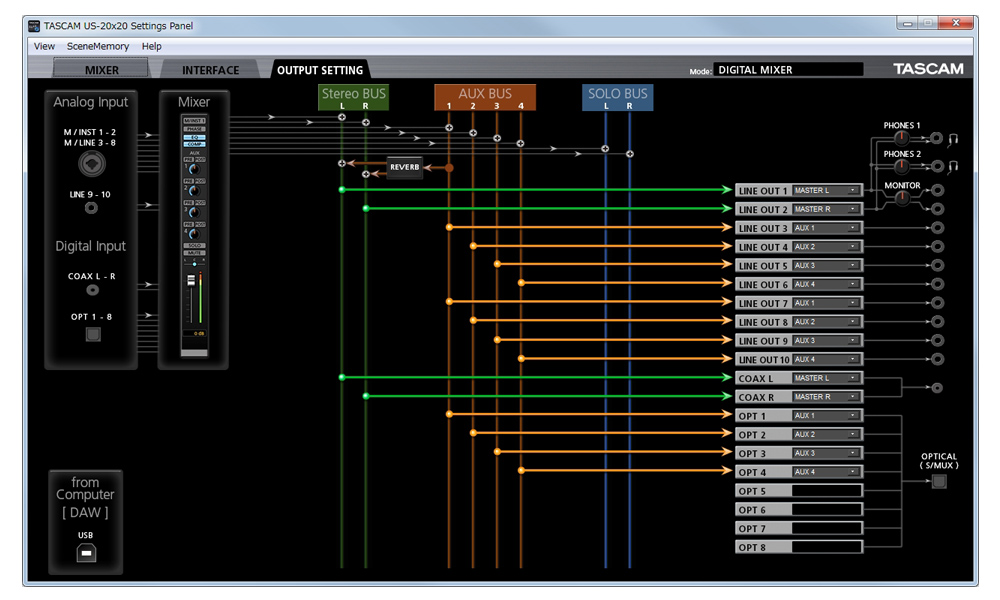Click the headphones icon beside PHONES 2
Image resolution: width=1000 pixels, height=600 pixels.
click(x=953, y=167)
